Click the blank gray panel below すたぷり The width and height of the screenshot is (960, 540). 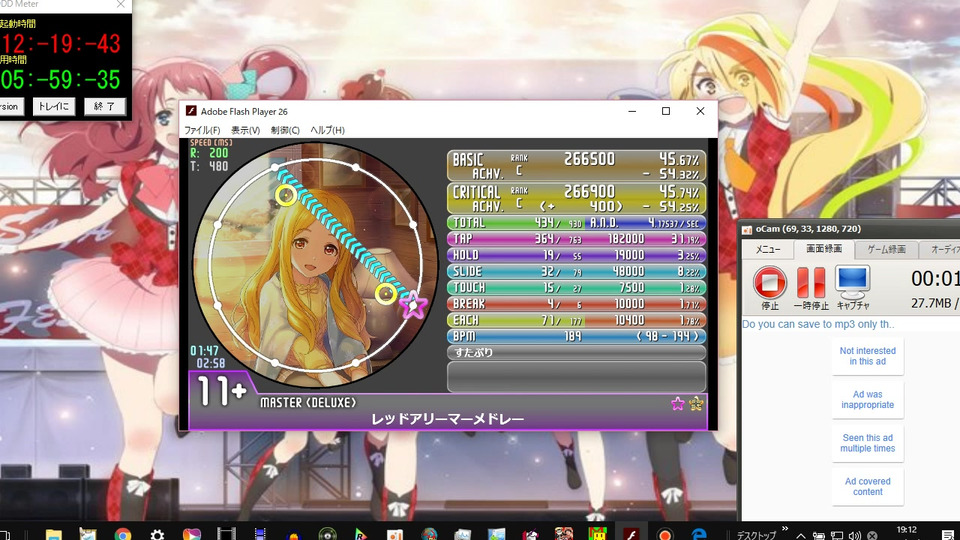[576, 377]
